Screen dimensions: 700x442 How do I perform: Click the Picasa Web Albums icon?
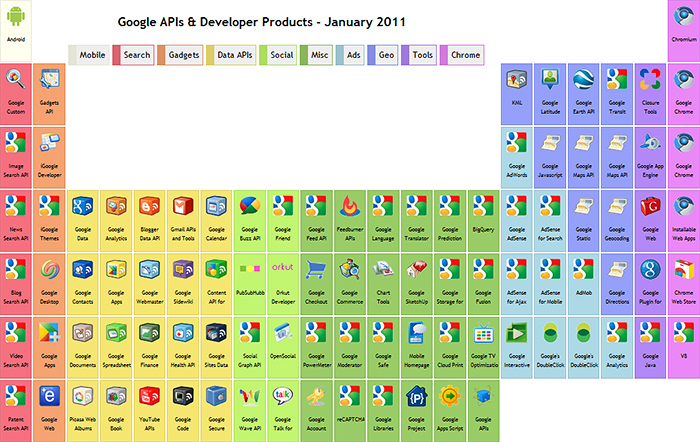coord(83,396)
